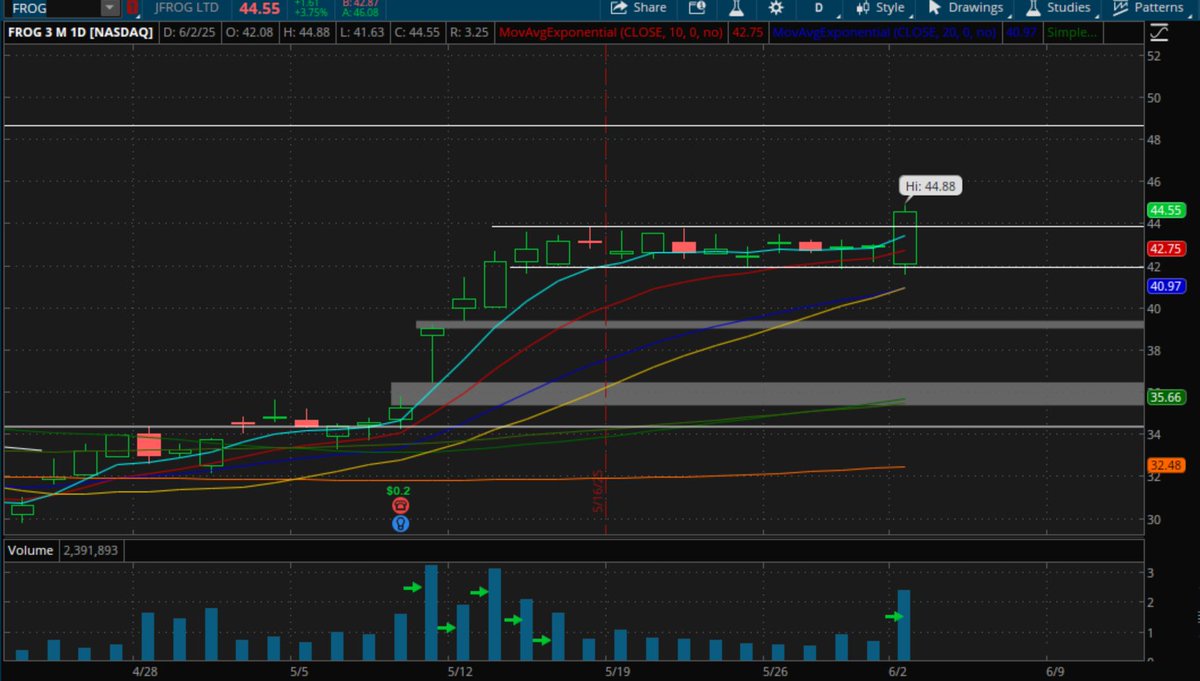Click the red clipboard link icon beside symbol
Screen dimensions: 1200x681
click(x=132, y=8)
